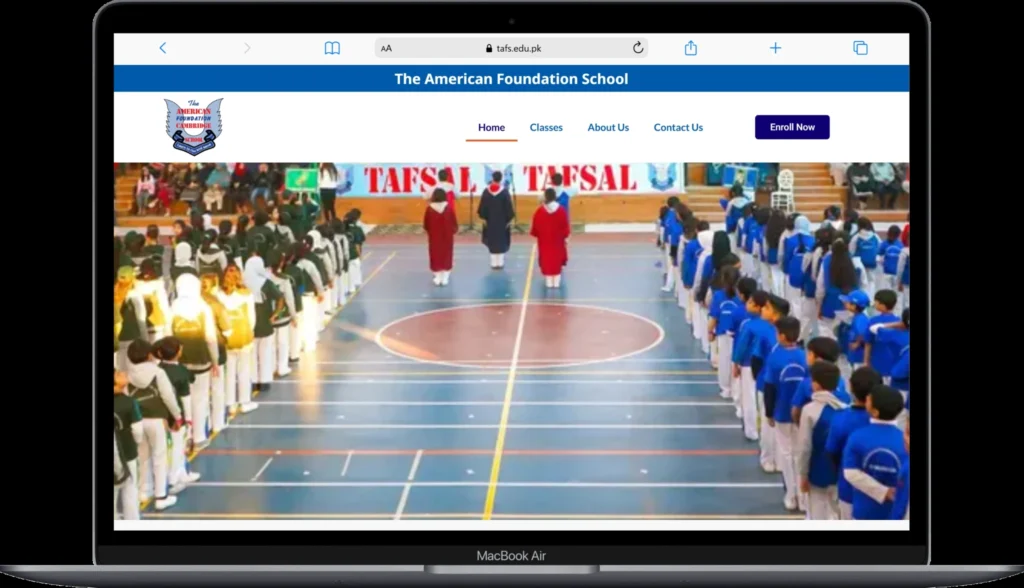Tap the AA reader text-size control
Image resolution: width=1024 pixels, height=588 pixels.
[x=386, y=48]
